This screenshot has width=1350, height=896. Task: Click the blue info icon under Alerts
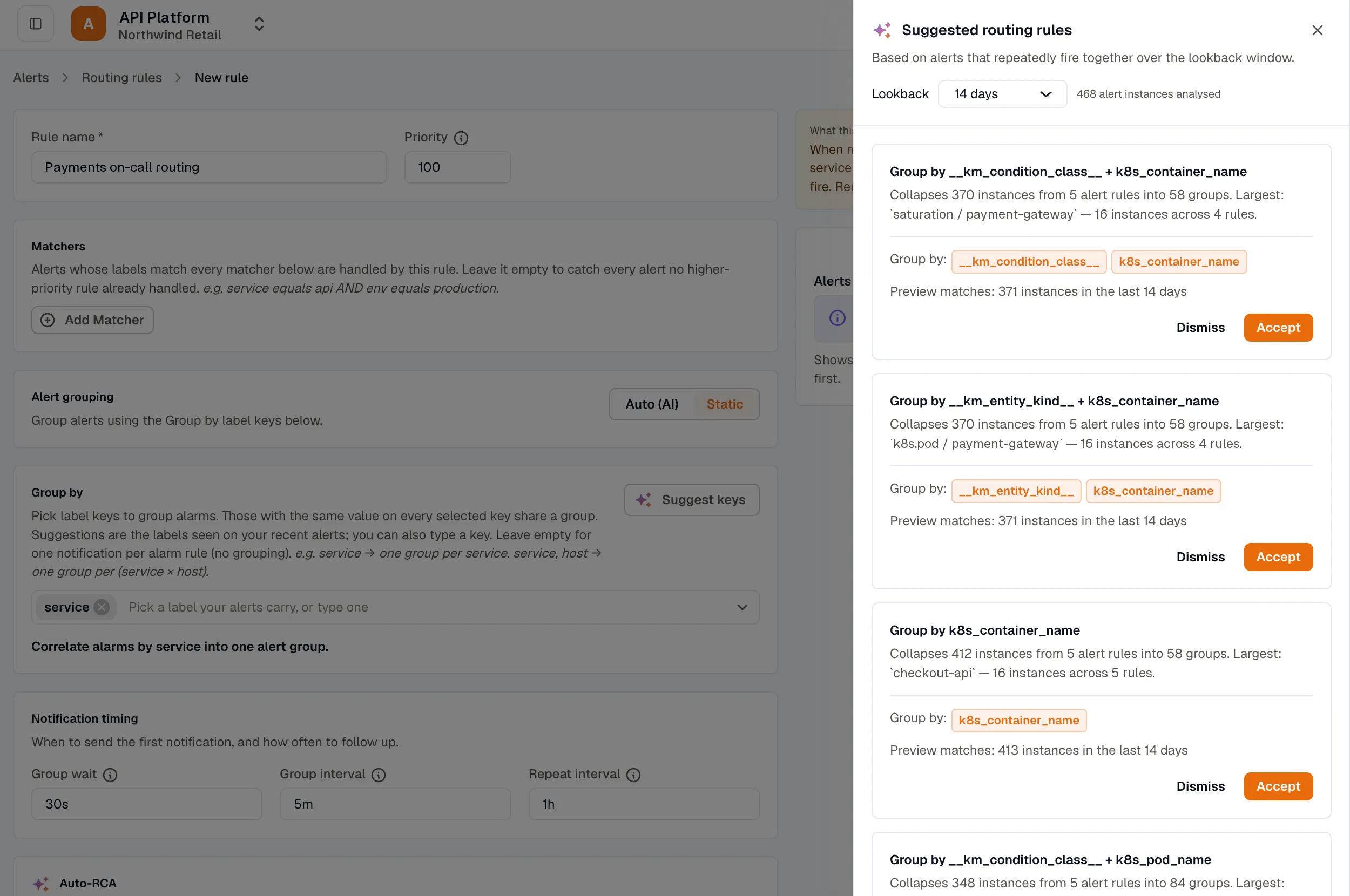click(837, 318)
